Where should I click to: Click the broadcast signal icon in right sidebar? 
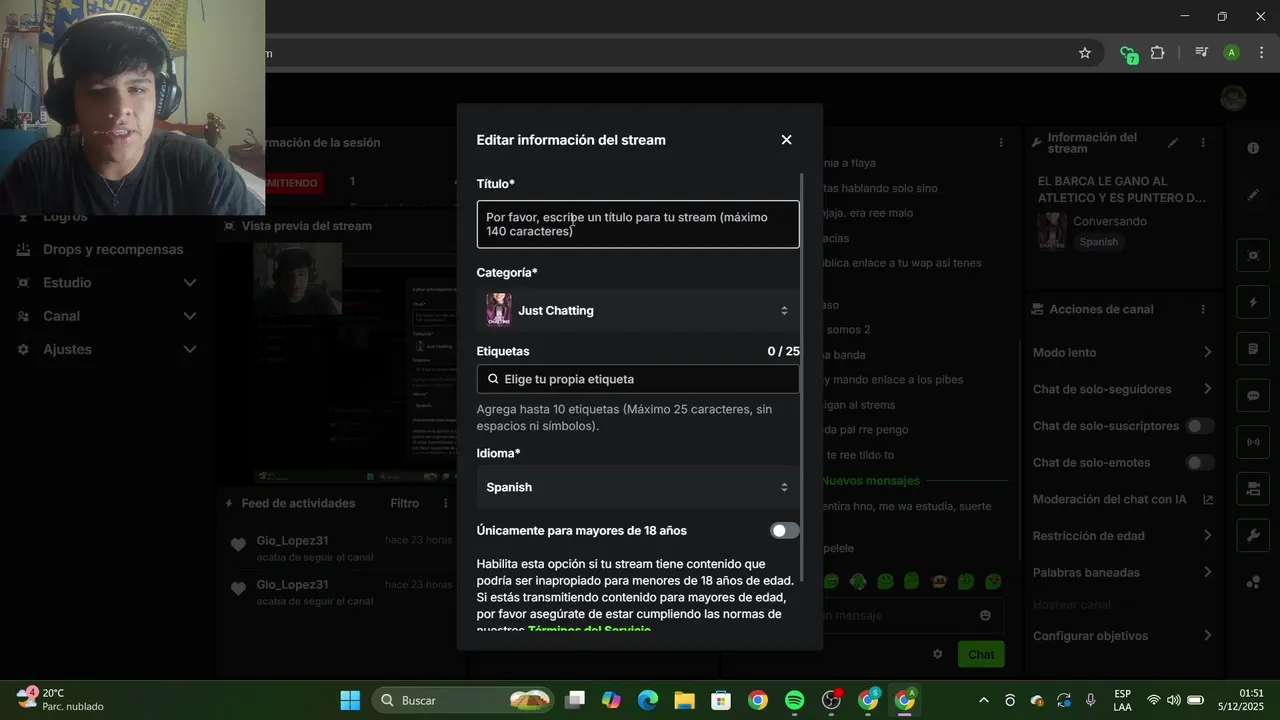[1253, 442]
